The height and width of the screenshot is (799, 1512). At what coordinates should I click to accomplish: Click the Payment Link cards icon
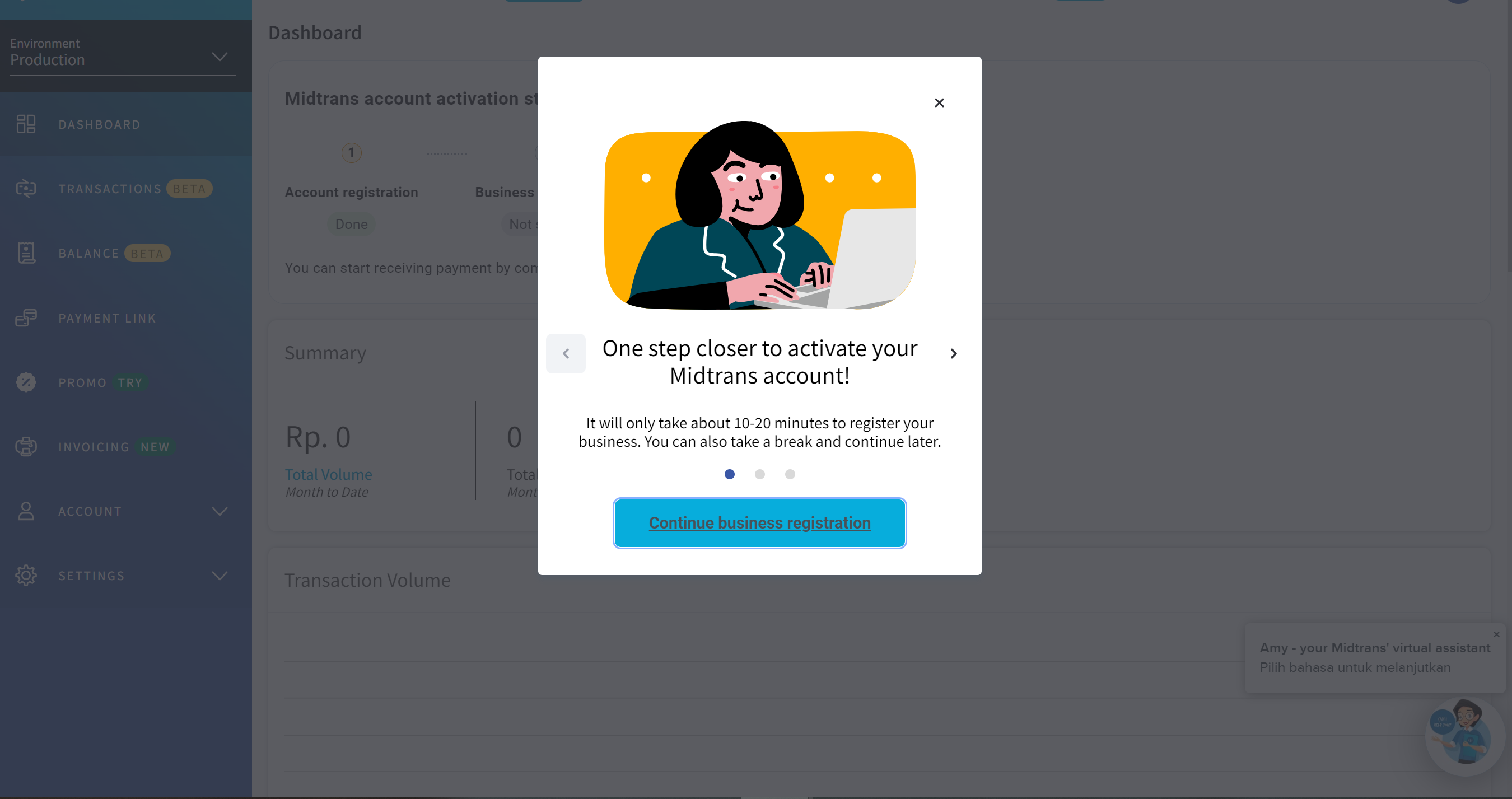(26, 317)
